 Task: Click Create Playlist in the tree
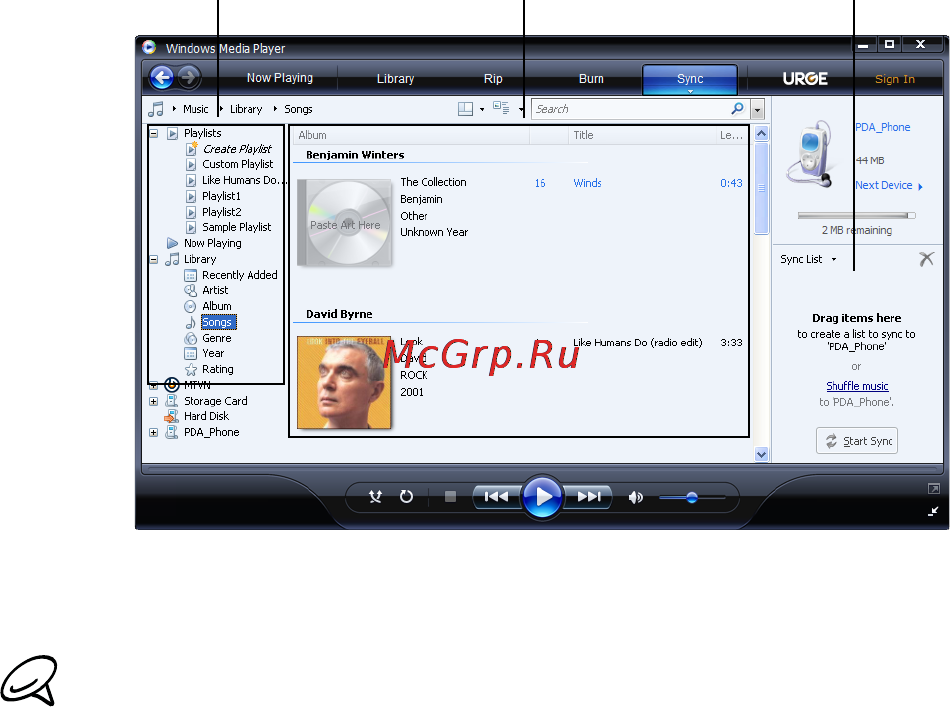click(237, 149)
